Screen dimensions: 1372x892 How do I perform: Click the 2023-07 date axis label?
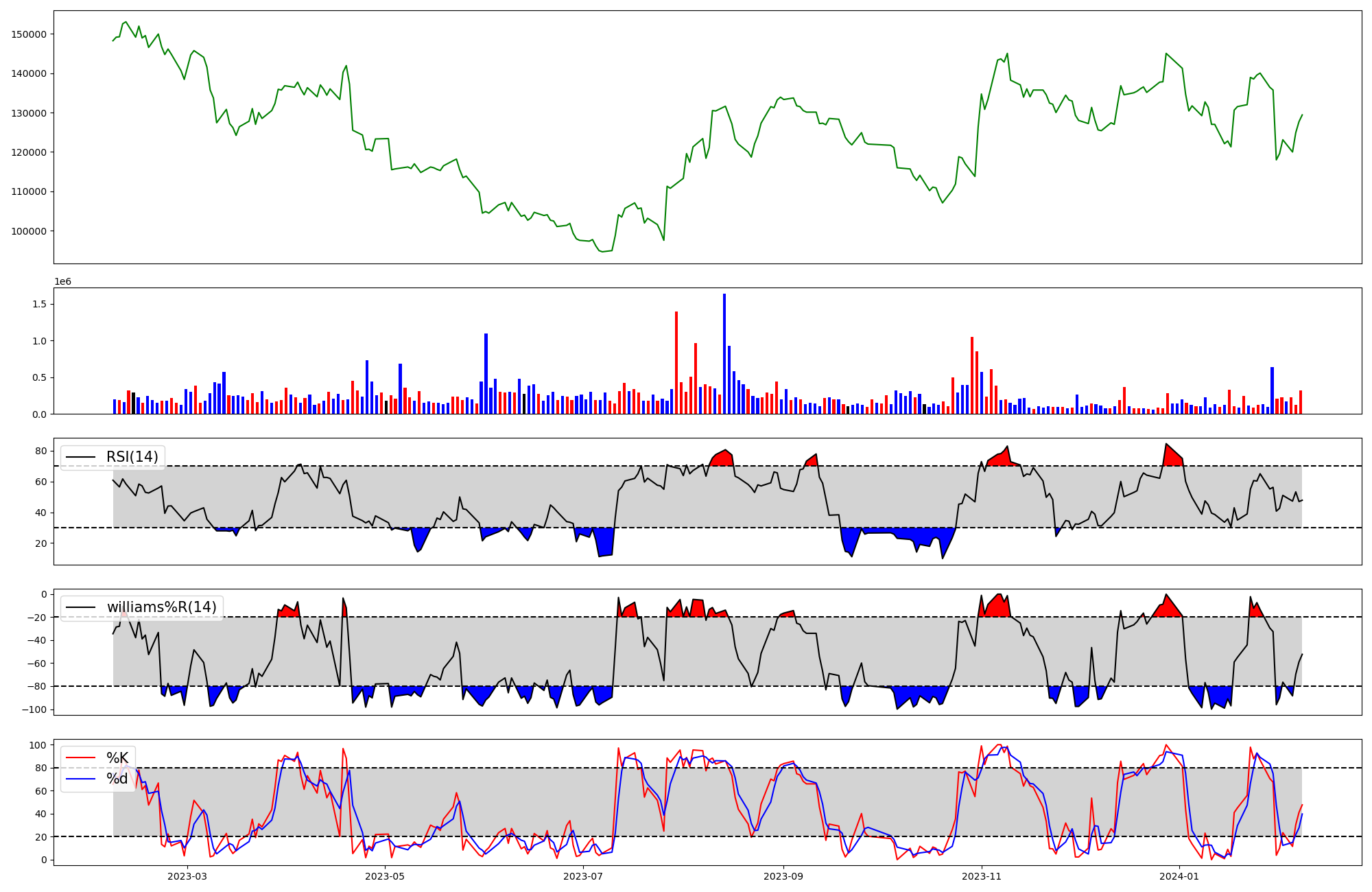point(583,876)
